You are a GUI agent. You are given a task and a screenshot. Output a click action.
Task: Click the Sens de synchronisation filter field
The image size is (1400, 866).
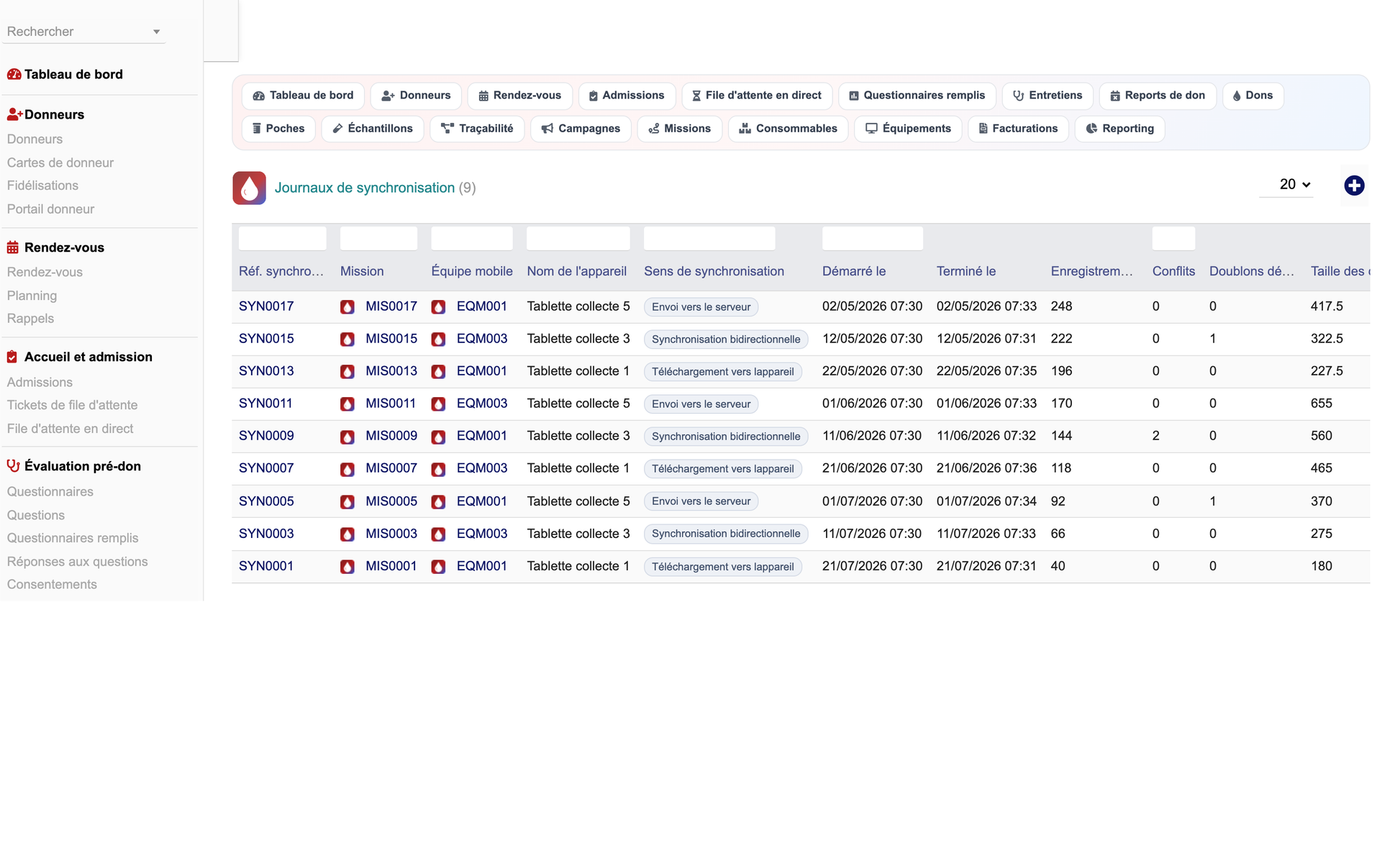pos(709,238)
